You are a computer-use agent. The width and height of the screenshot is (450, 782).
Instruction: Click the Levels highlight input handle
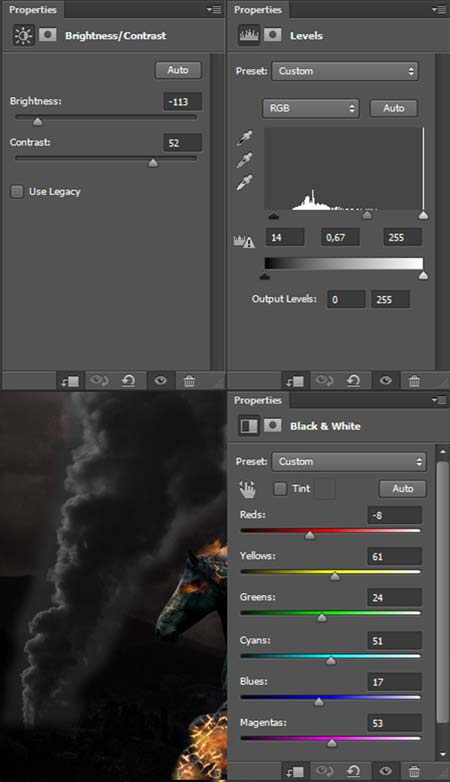pyautogui.click(x=423, y=215)
